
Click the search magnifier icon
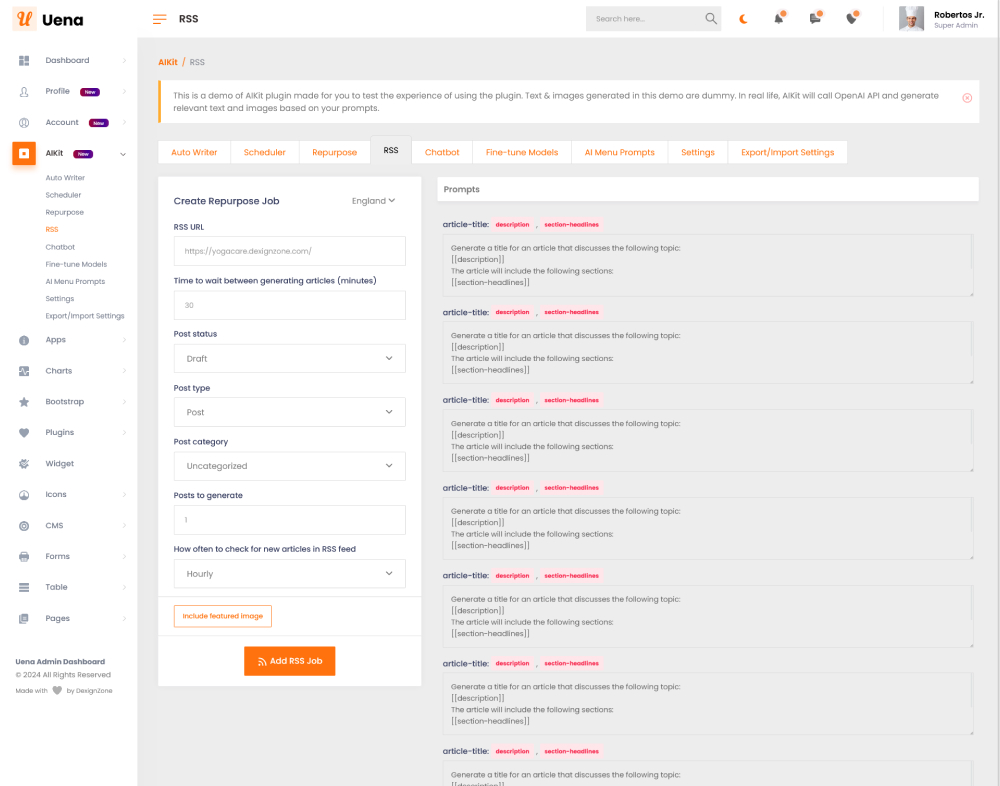[x=711, y=19]
